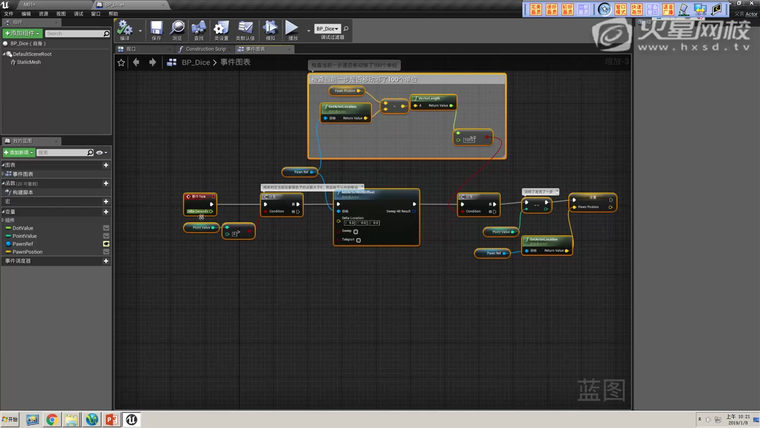Toggle the Teleport checkbox on the node
Image resolution: width=760 pixels, height=428 pixels.
358,240
